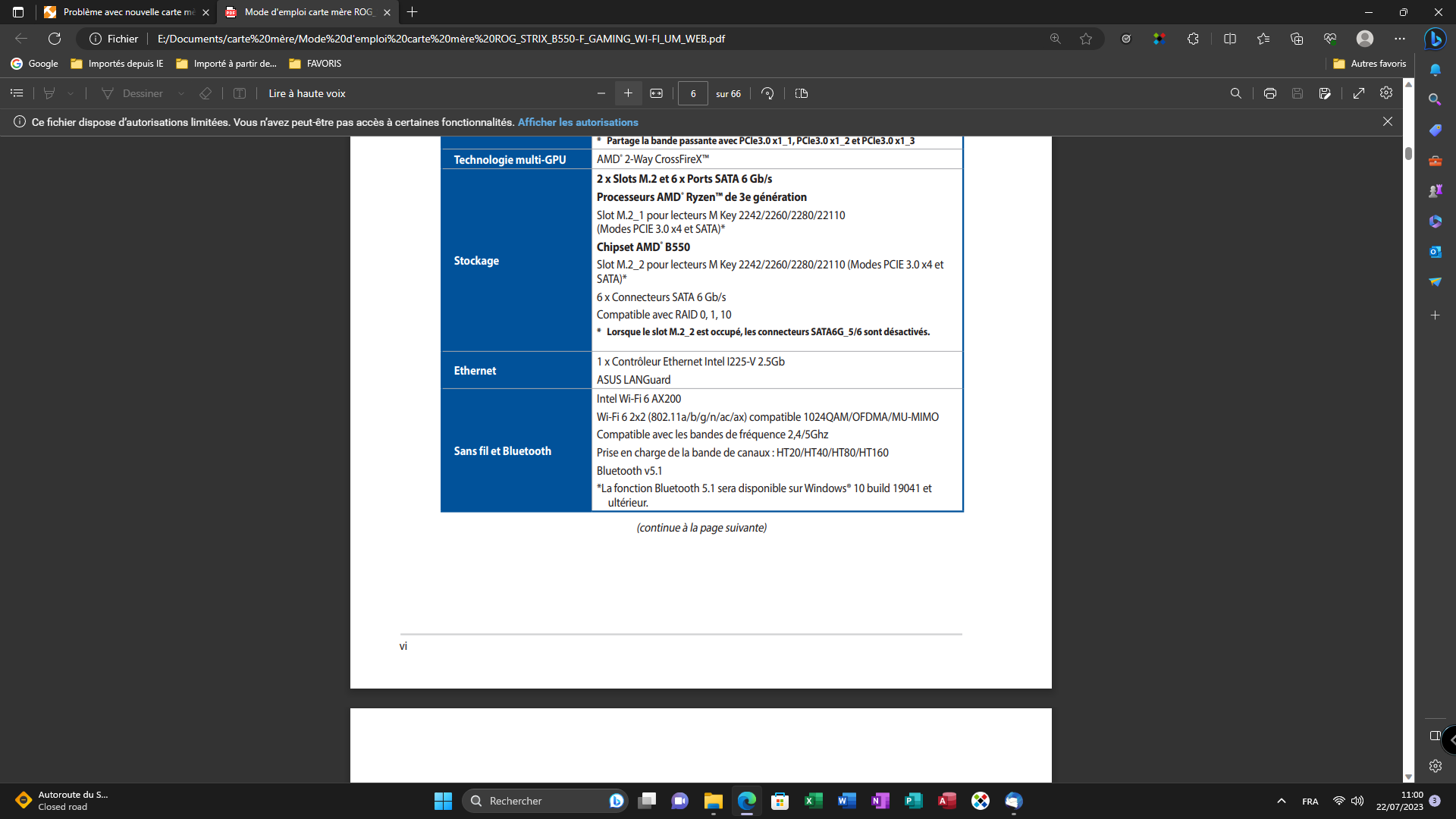1456x819 pixels.
Task: Click the fit to width icon
Action: pyautogui.click(x=656, y=93)
